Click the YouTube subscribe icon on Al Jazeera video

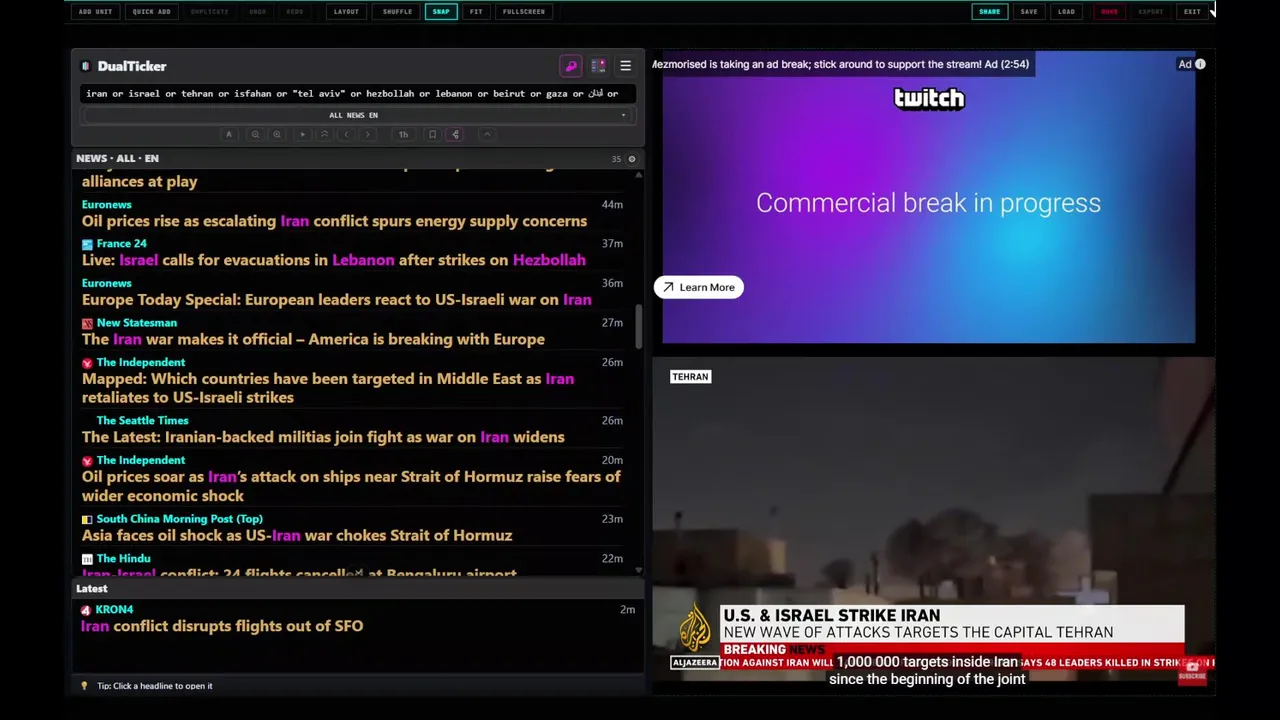pyautogui.click(x=1192, y=671)
